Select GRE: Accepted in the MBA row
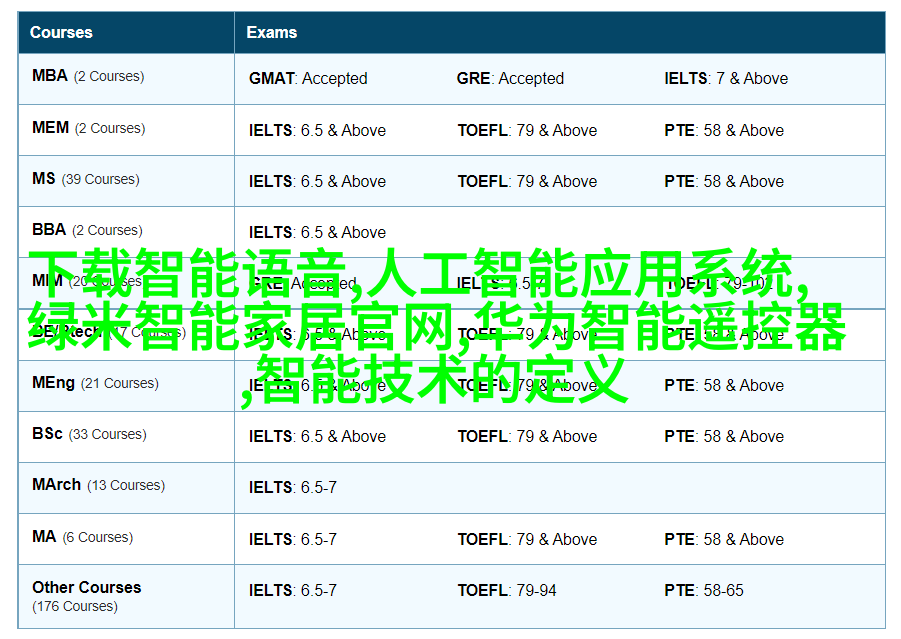Viewport: 901px width, 639px height. 510,78
